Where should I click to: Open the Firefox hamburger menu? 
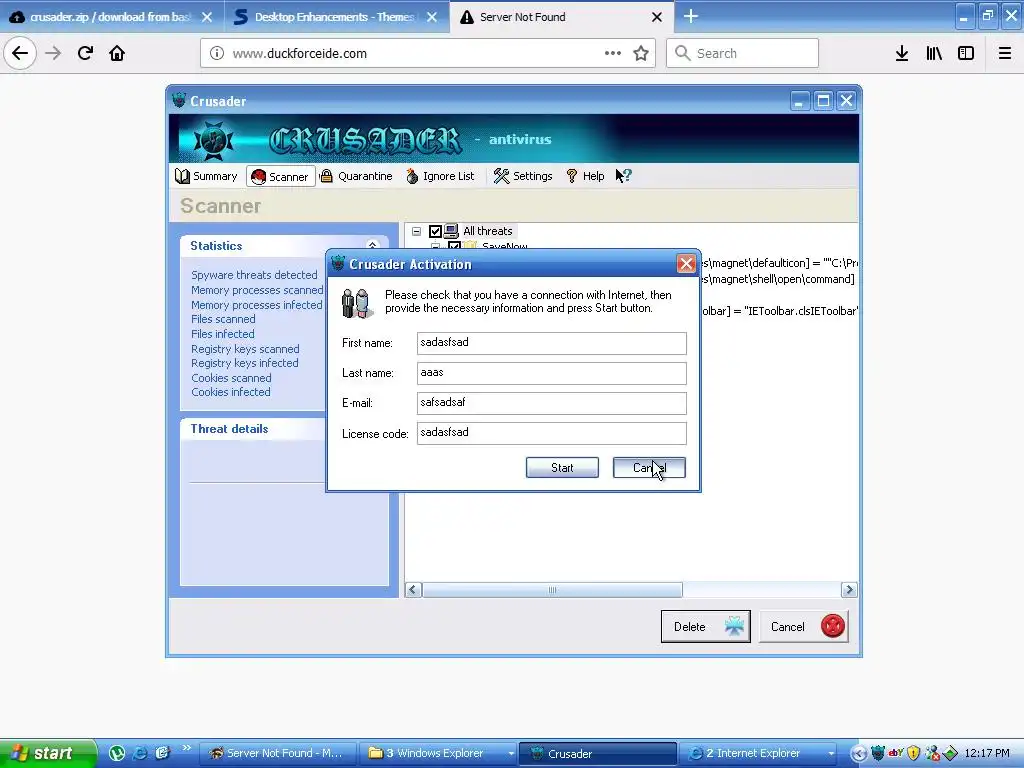[1005, 54]
